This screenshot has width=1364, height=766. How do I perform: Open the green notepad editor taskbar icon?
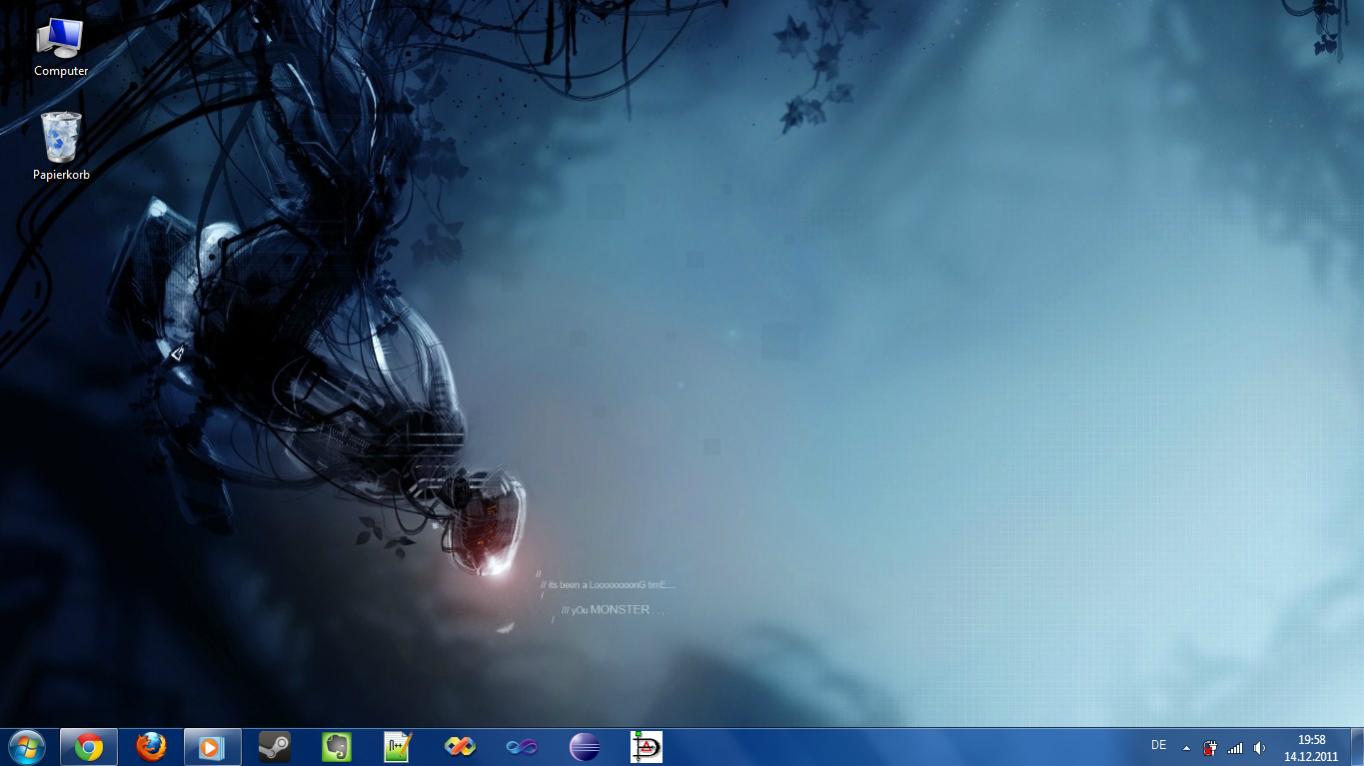(x=398, y=747)
